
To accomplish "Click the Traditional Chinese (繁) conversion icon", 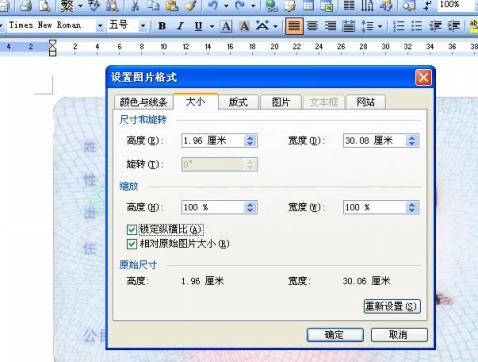I will tap(67, 5).
